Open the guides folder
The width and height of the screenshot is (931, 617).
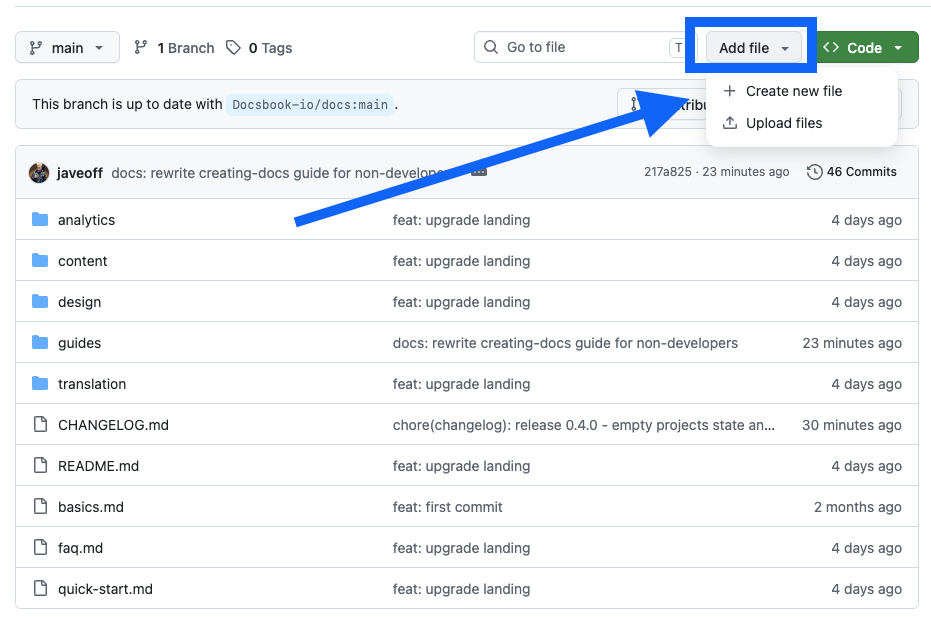point(80,343)
